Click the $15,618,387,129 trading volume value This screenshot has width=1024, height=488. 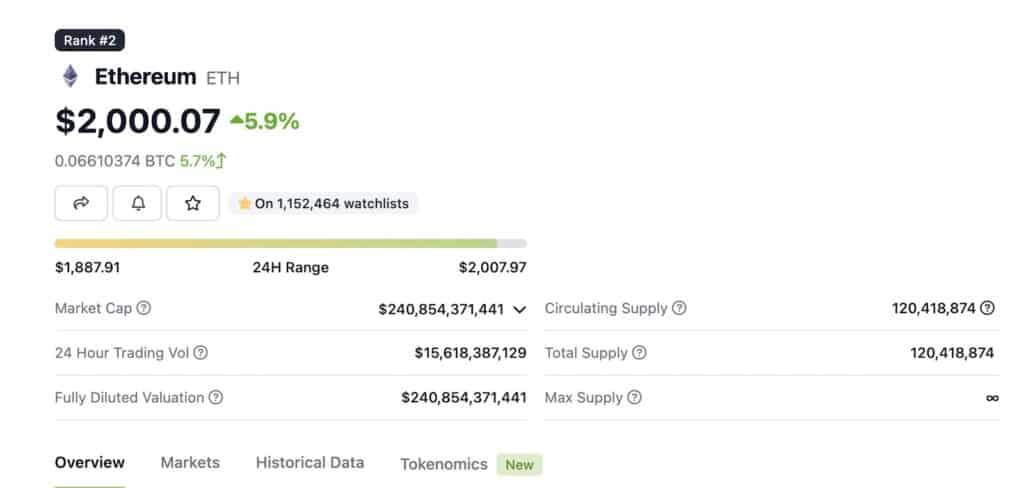coord(470,353)
